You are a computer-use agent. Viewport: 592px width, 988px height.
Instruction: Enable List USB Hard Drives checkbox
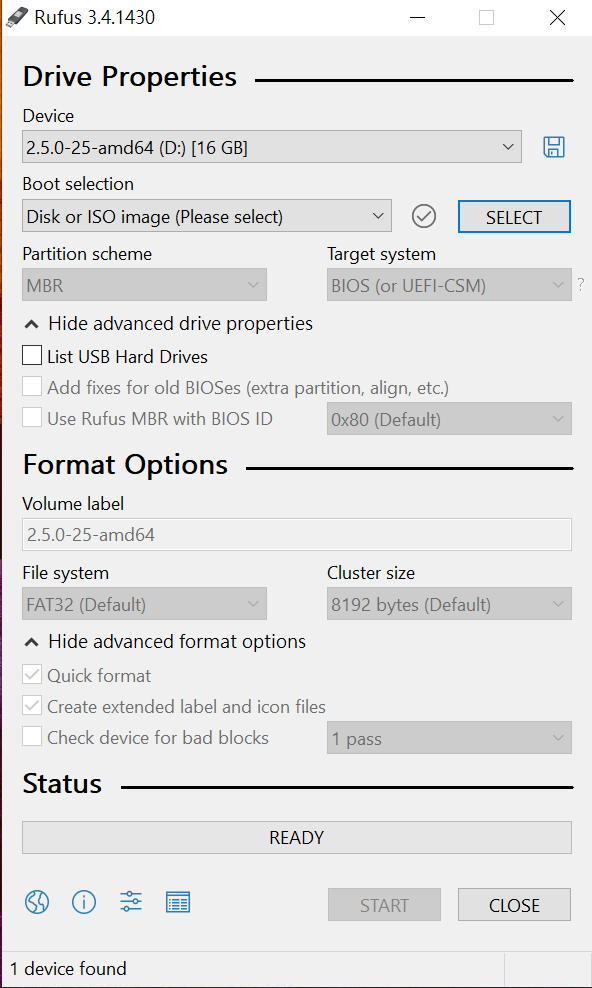(x=32, y=355)
